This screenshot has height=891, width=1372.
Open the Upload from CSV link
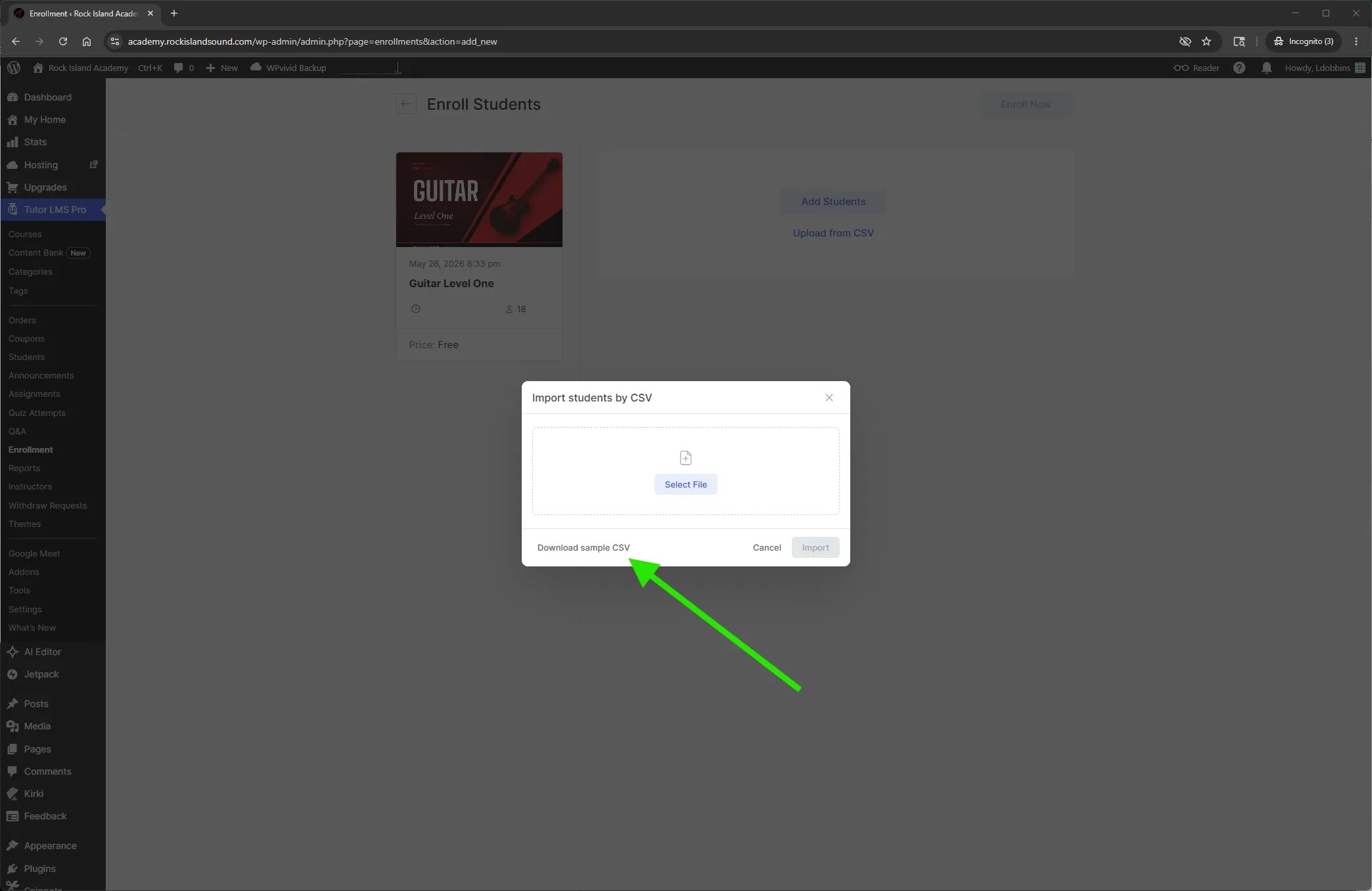(833, 233)
